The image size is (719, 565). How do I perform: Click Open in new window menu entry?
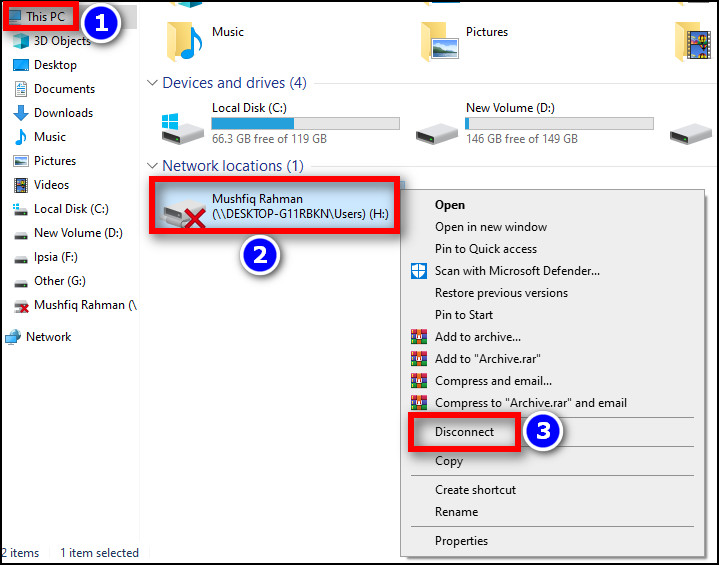(491, 227)
